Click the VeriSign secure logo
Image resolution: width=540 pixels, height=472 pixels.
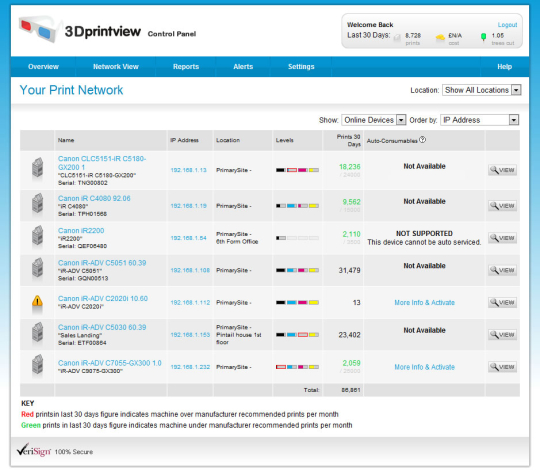(x=34, y=450)
